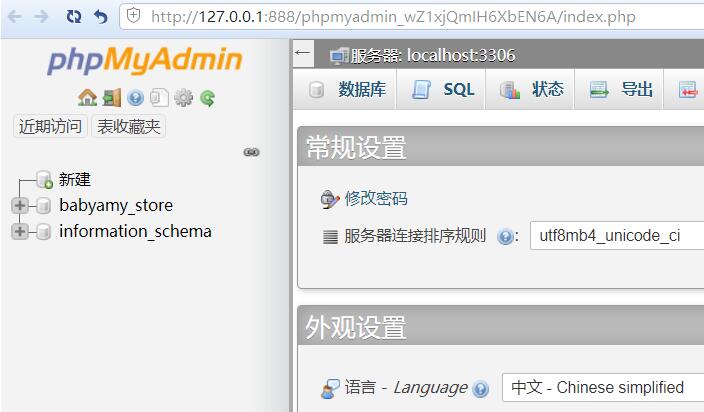704x412 pixels.
Task: Click 新建 to create a database
Action: tap(75, 180)
